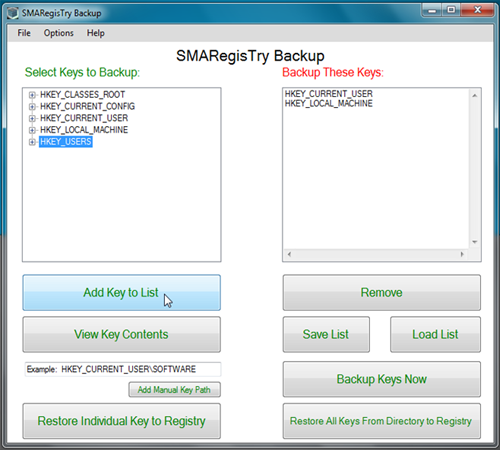Open the Help menu
This screenshot has width=500, height=450.
pyautogui.click(x=96, y=33)
